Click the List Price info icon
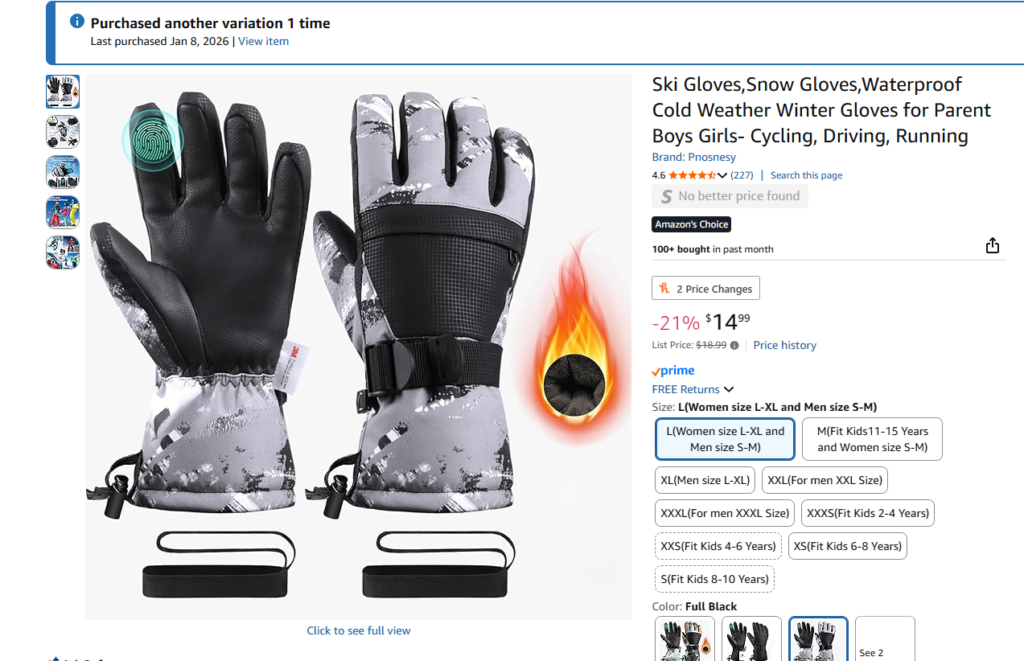The height and width of the screenshot is (661, 1024). tap(734, 346)
